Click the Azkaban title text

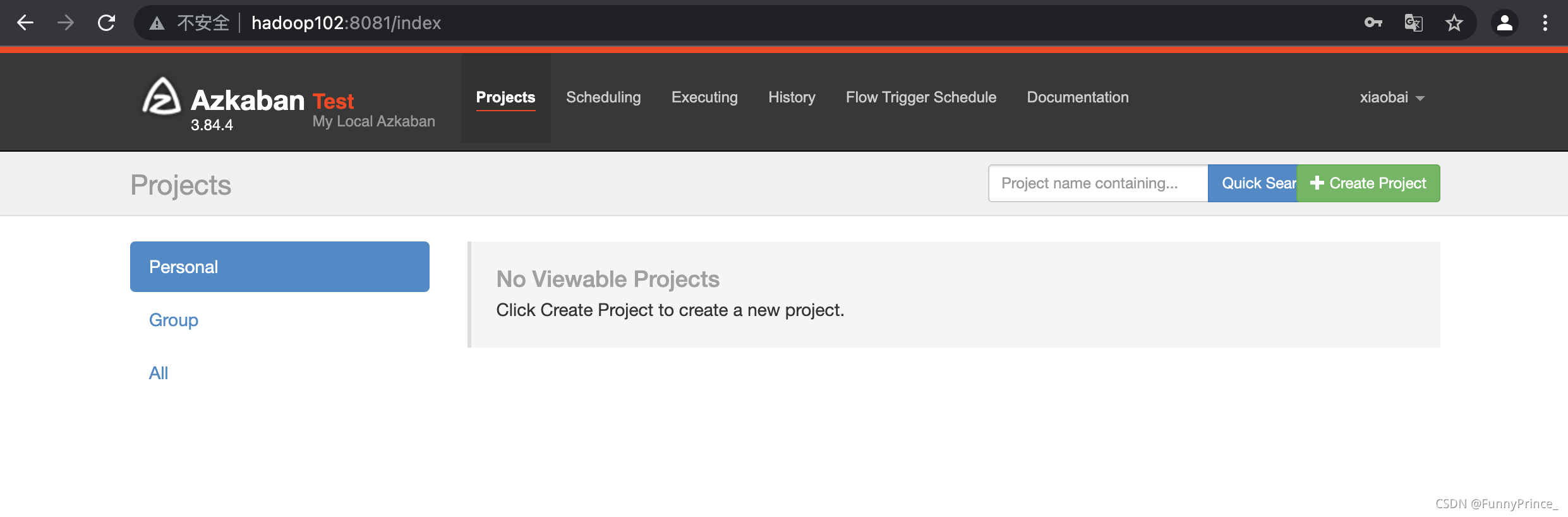[x=248, y=100]
